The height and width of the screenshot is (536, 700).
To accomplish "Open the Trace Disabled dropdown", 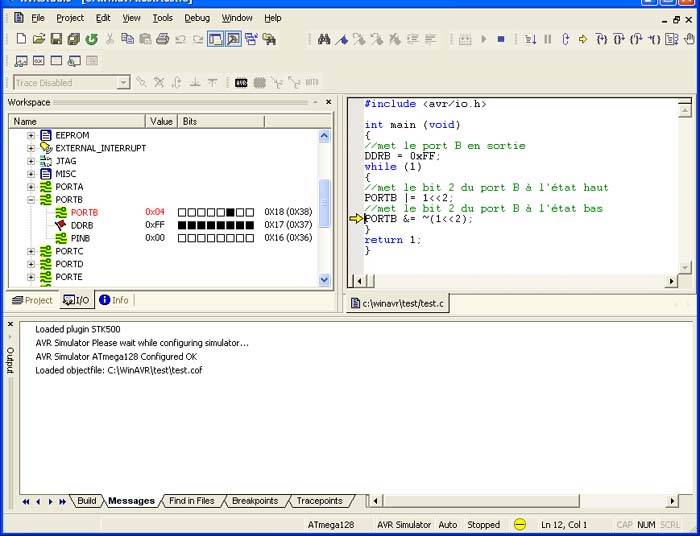I will point(123,83).
